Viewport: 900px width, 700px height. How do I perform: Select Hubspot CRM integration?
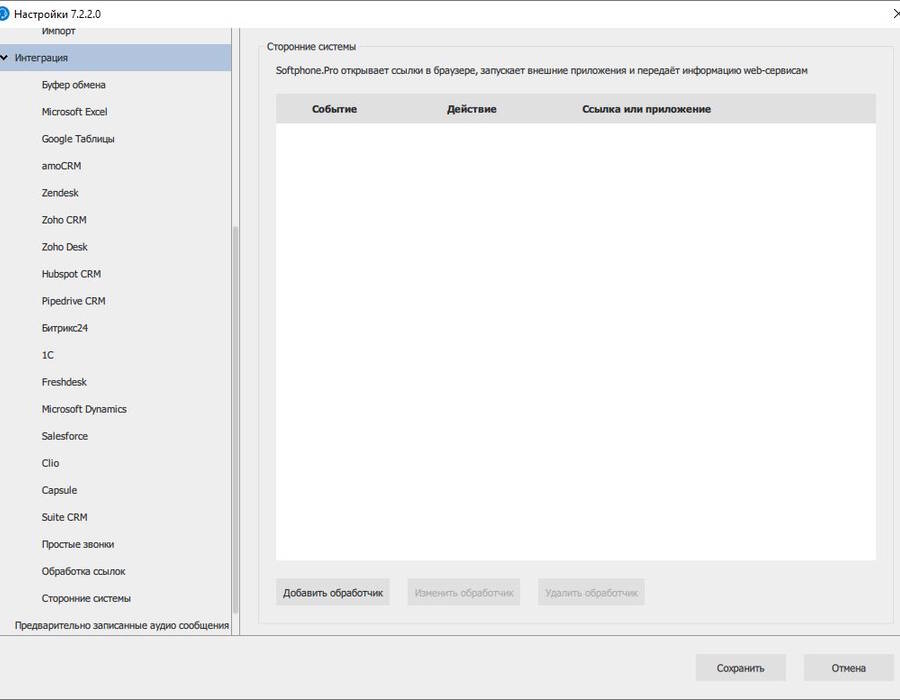click(x=71, y=274)
